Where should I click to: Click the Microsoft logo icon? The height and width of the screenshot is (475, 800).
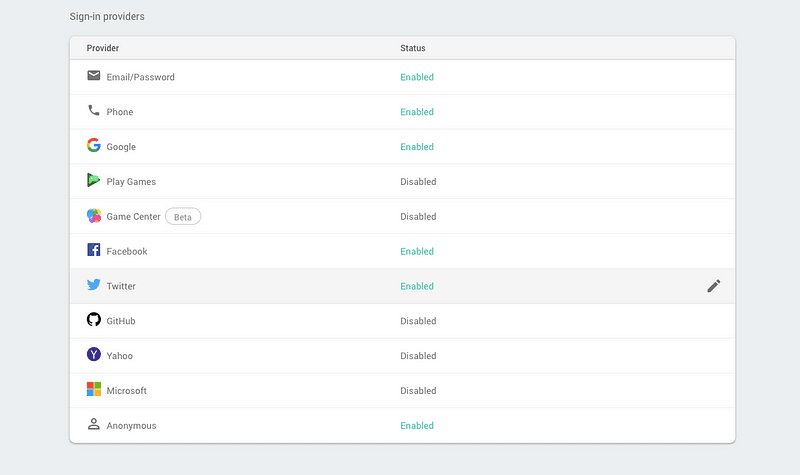pyautogui.click(x=93, y=389)
